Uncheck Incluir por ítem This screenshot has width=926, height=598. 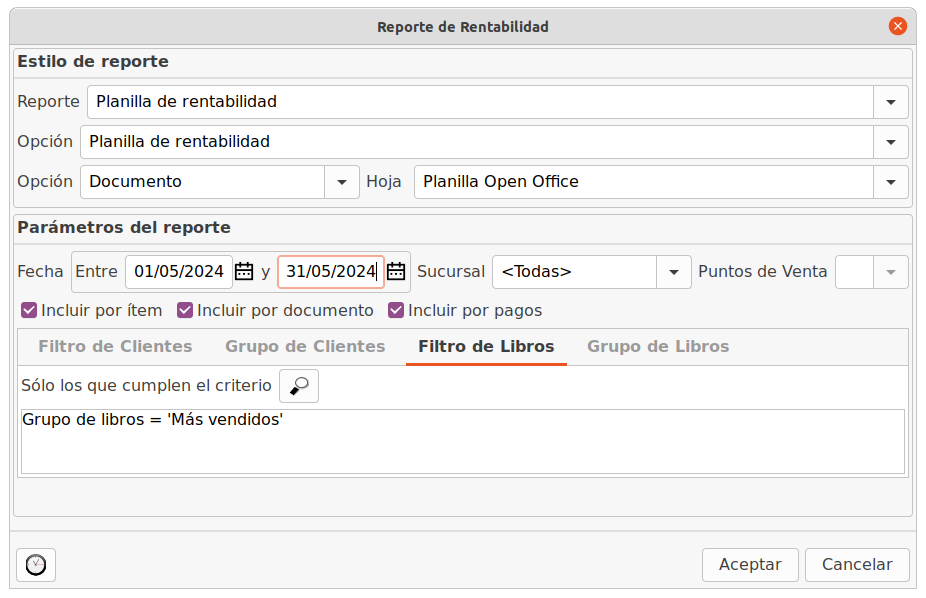tap(29, 311)
